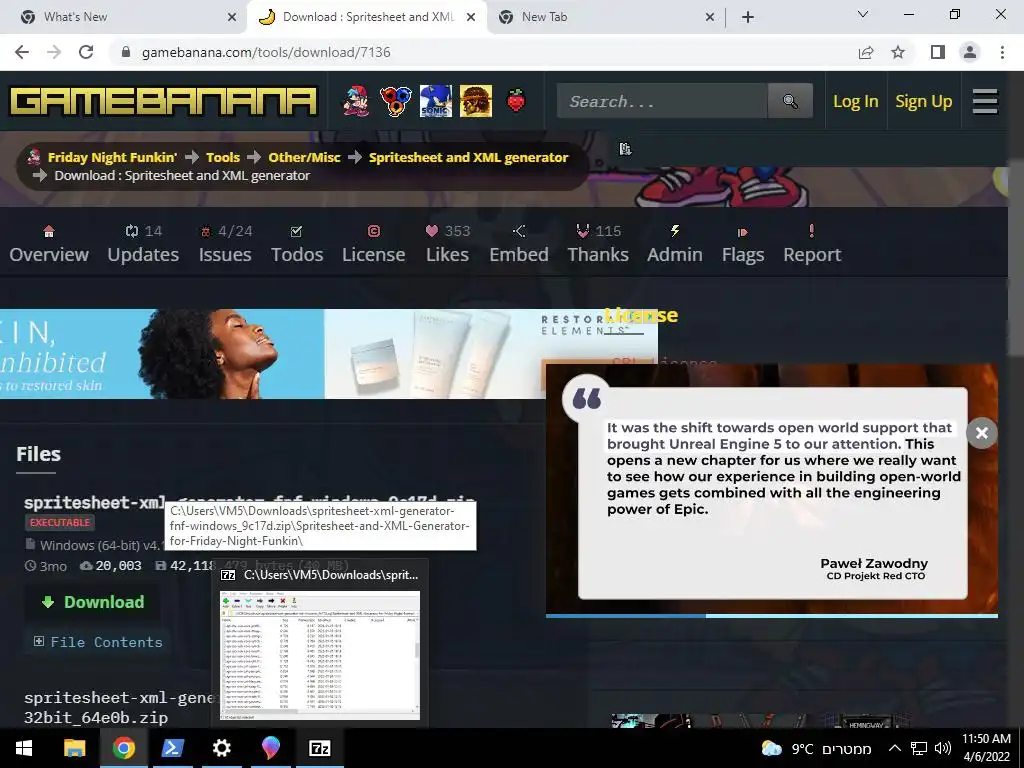Open the License section tab
This screenshot has width=1024, height=768.
pyautogui.click(x=374, y=242)
